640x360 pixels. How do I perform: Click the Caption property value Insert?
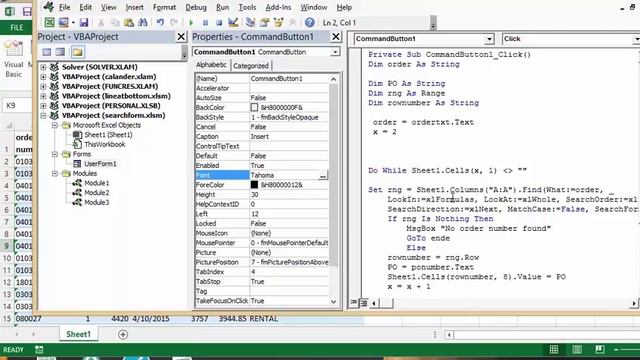tap(289, 137)
